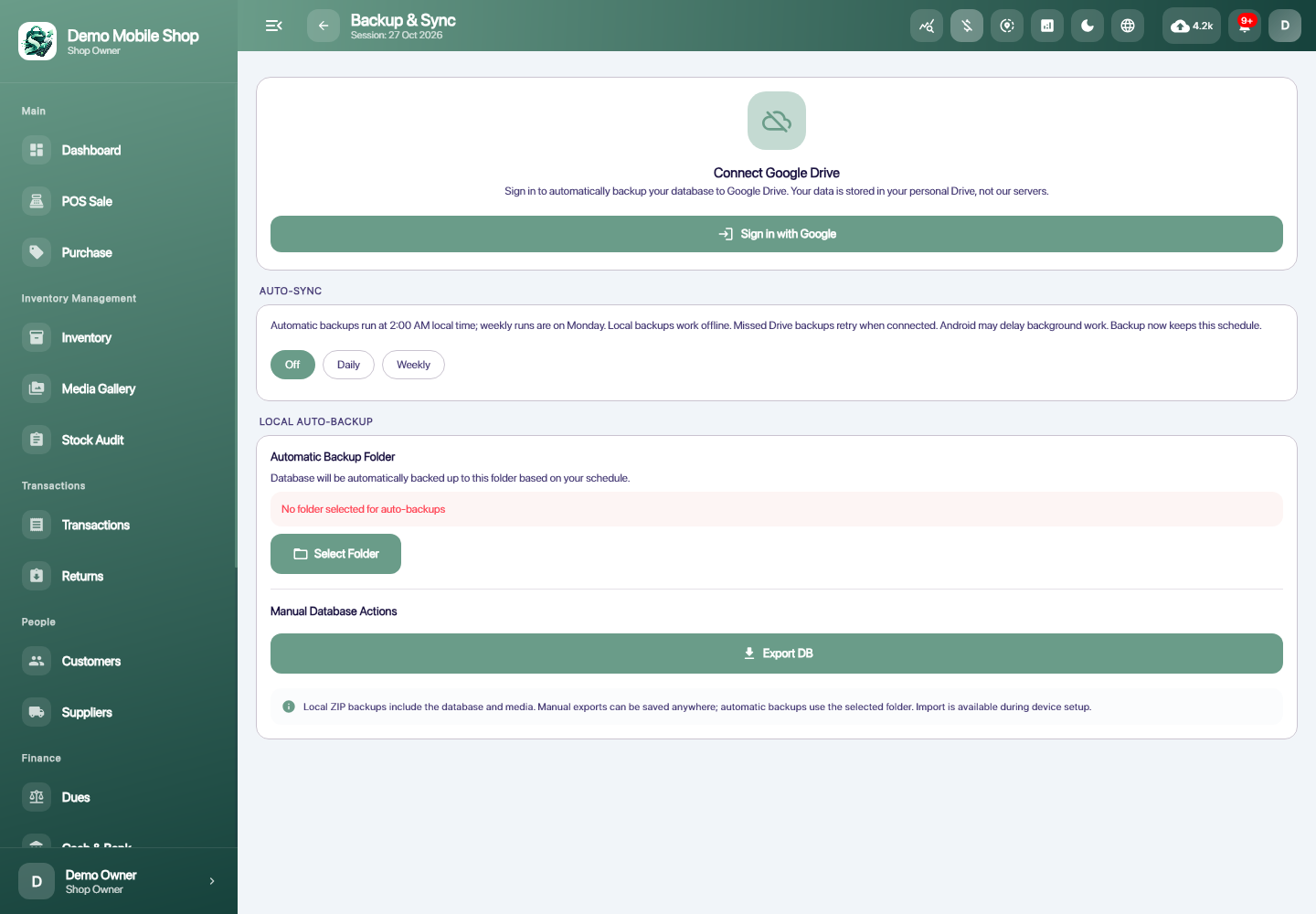
Task: Click the Suppliers truck icon
Action: point(37,712)
